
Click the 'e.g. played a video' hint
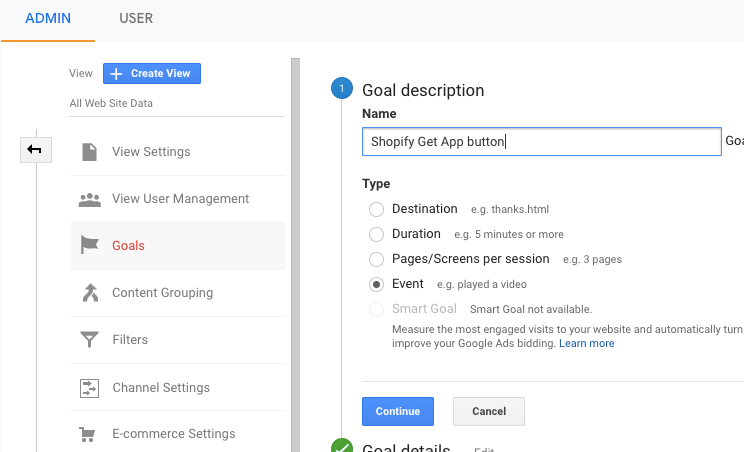482,284
